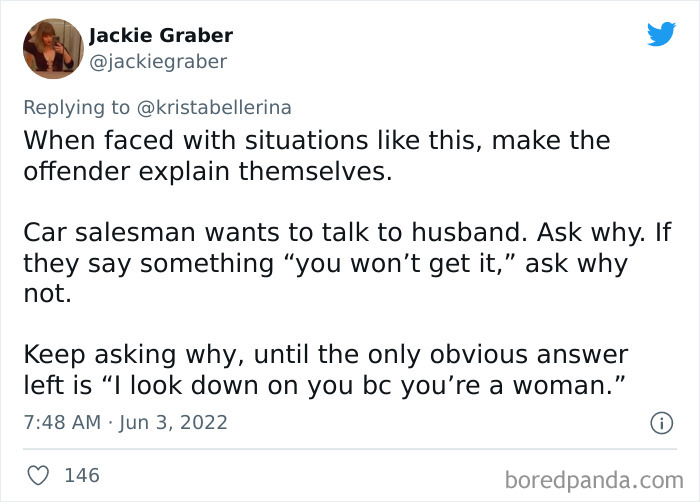This screenshot has width=700, height=502.
Task: Open Jackie Graber's profile picture
Action: point(53,49)
